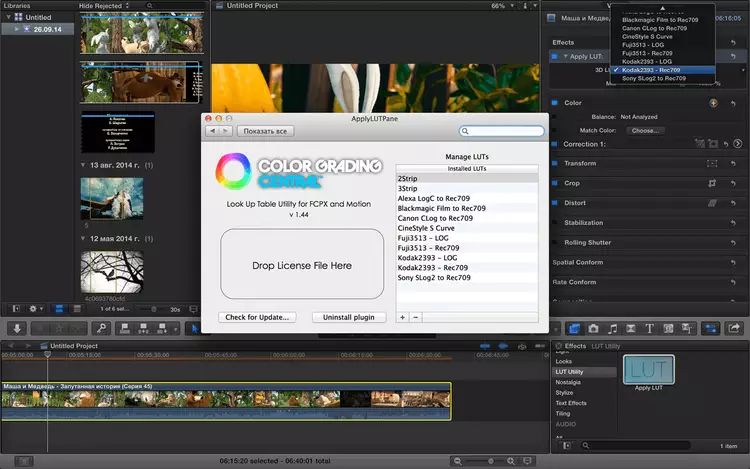Reset the Transform parameters arrow
The height and width of the screenshot is (469, 750).
click(733, 164)
